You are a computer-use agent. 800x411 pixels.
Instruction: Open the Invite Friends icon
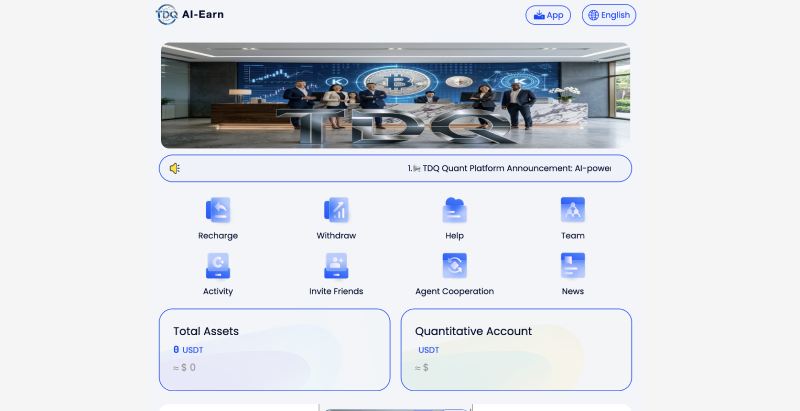pyautogui.click(x=336, y=266)
